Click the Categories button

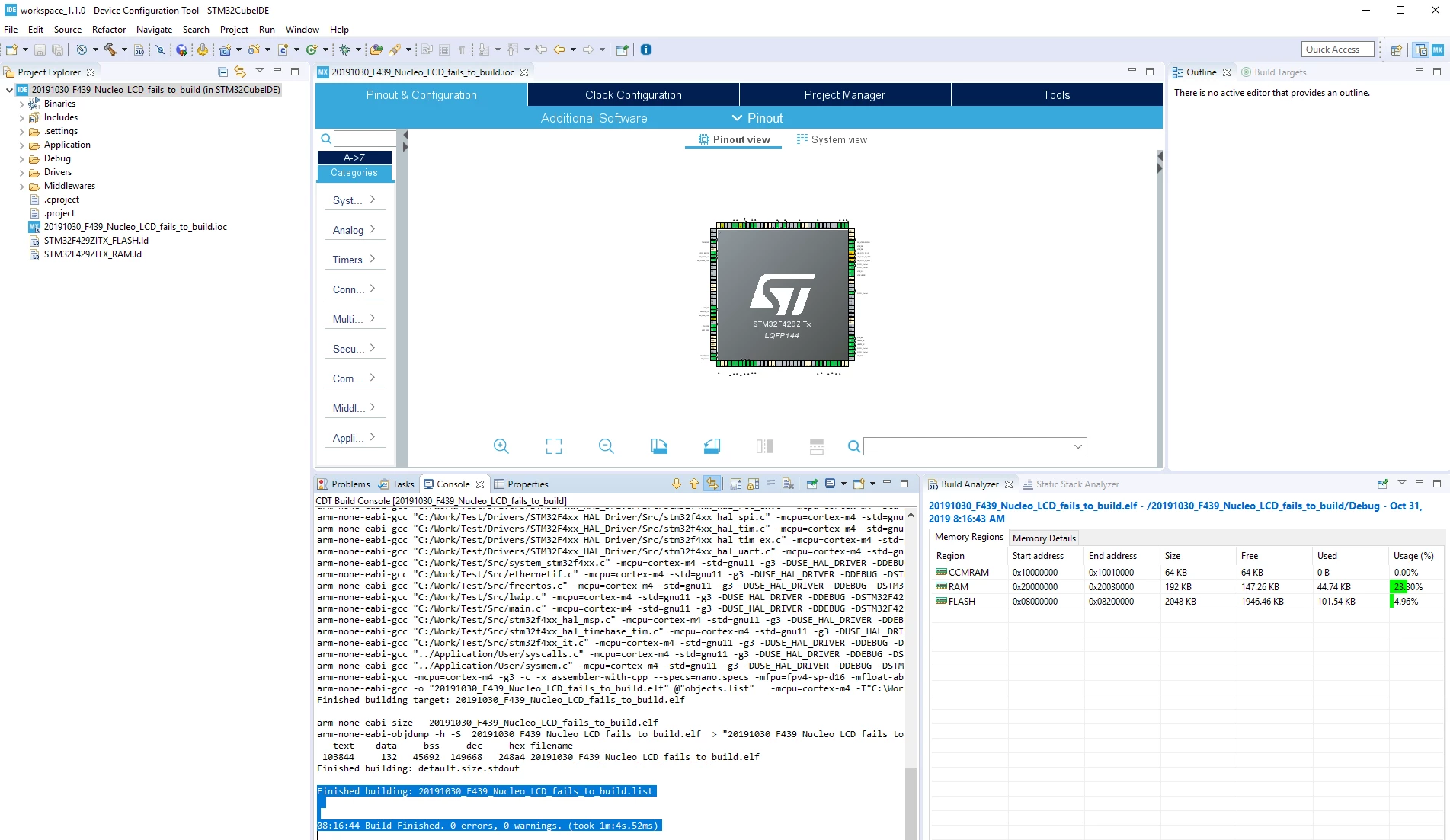[354, 173]
